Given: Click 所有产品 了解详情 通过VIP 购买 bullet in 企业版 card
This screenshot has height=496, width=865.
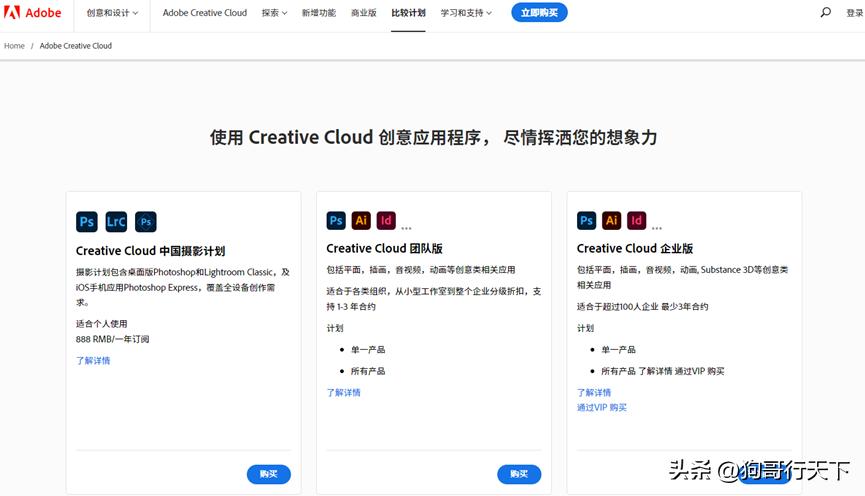Looking at the screenshot, I should 663,371.
